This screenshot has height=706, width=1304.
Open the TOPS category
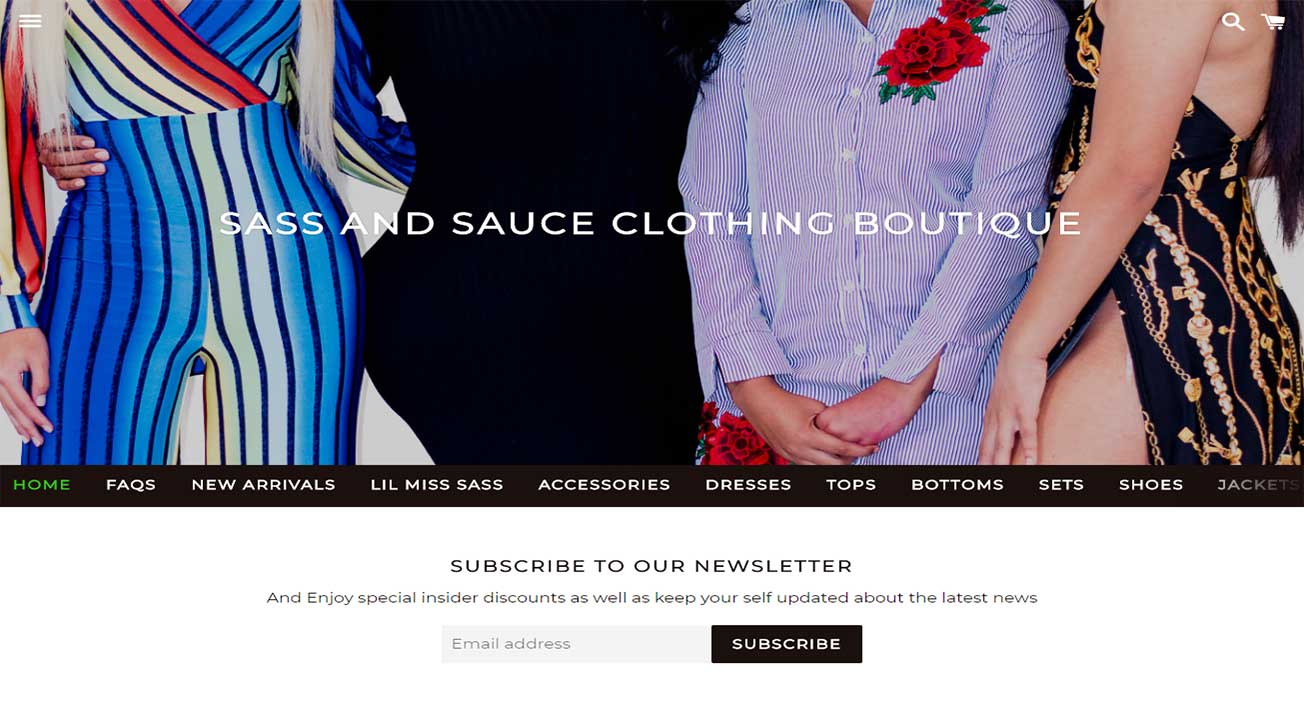pyautogui.click(x=851, y=485)
